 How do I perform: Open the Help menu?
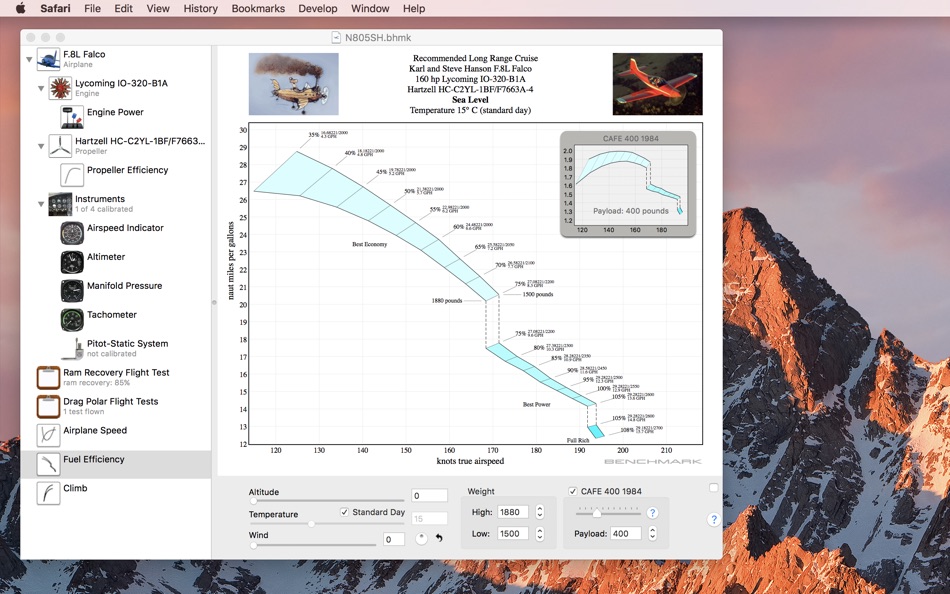414,8
